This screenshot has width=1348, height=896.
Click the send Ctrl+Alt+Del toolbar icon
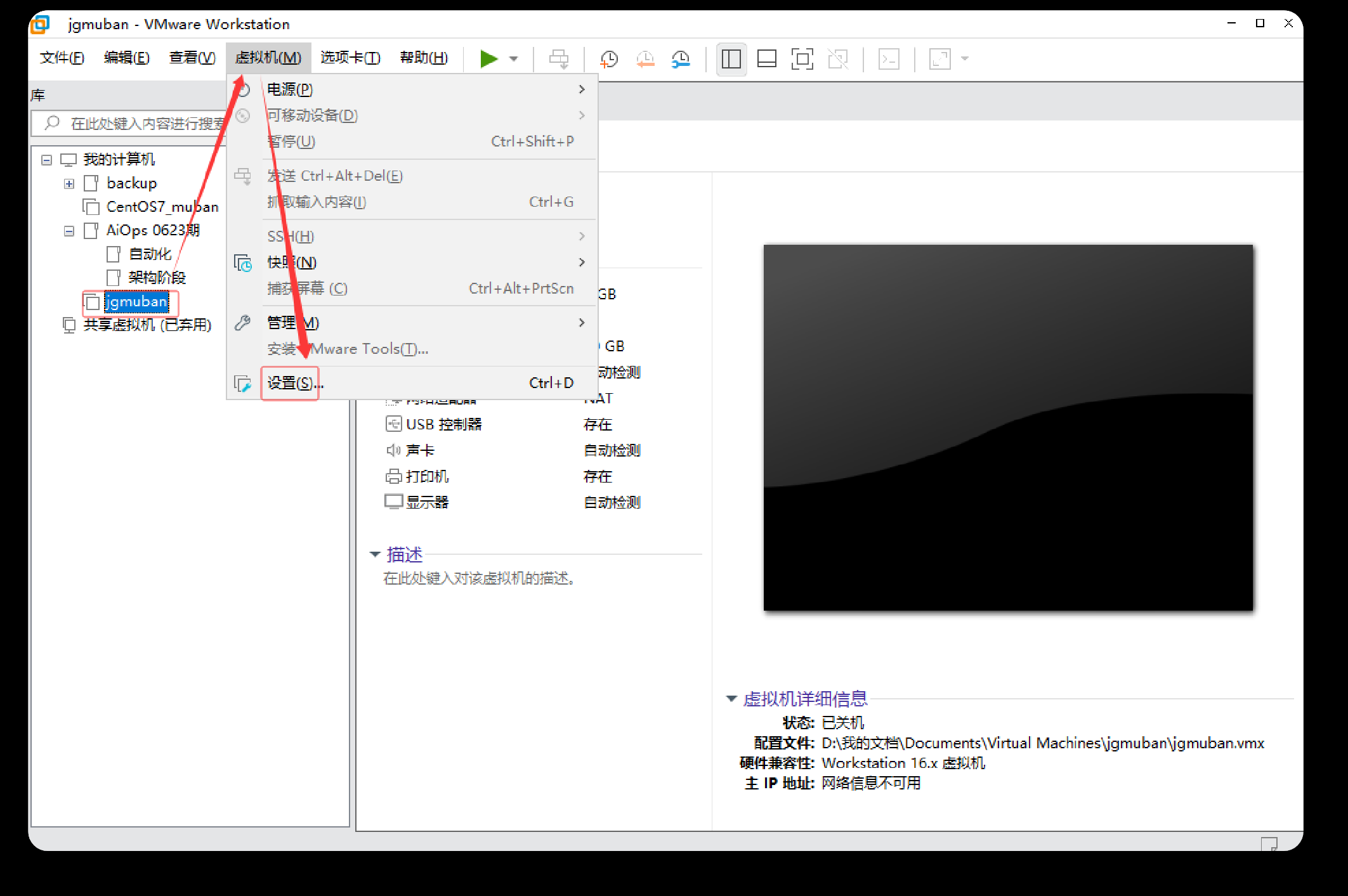[x=559, y=59]
